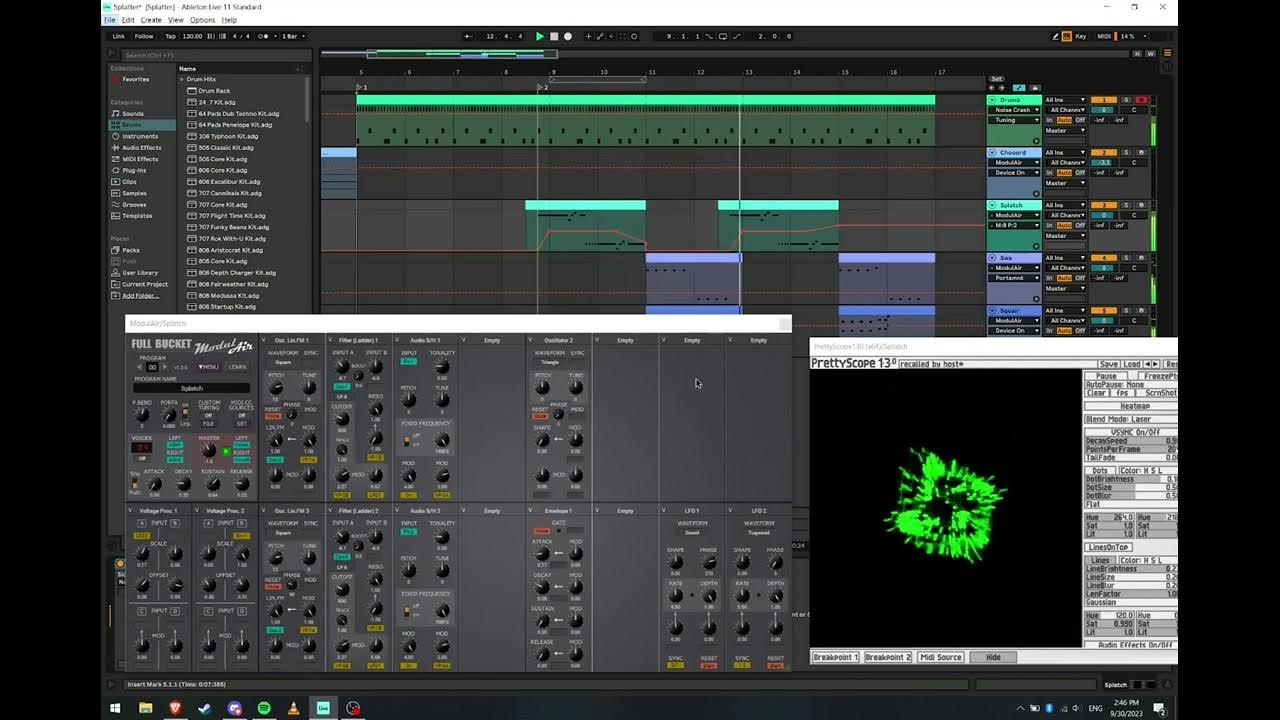Open the View menu
This screenshot has width=1280, height=720.
point(176,20)
